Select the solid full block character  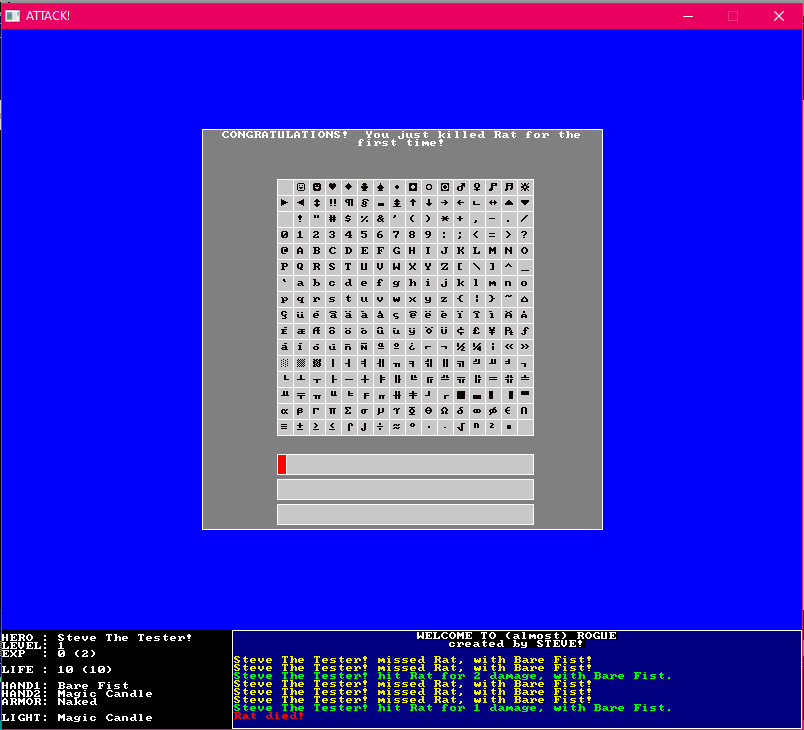point(461,395)
